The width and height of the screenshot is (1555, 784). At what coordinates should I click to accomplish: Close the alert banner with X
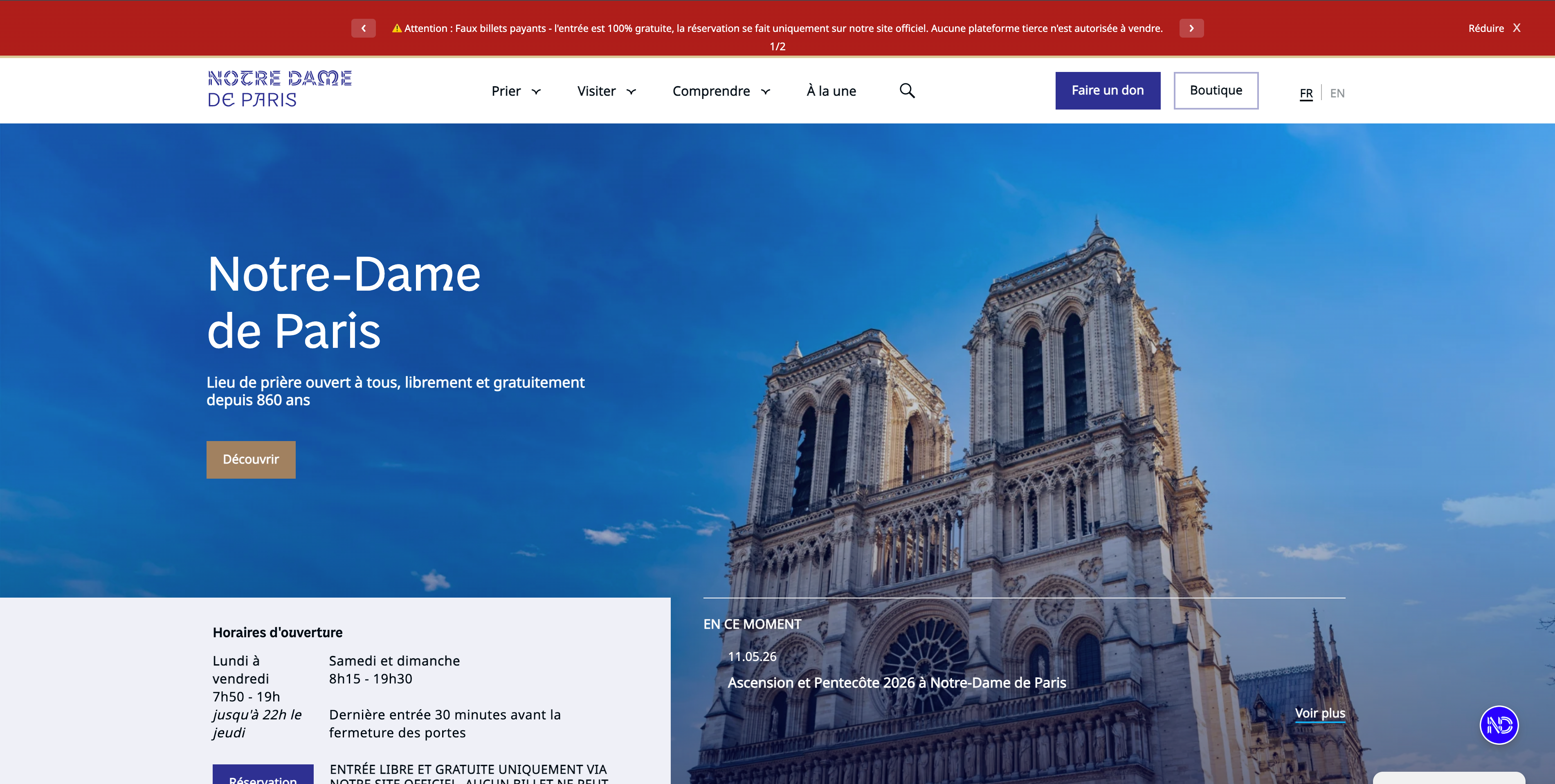1517,28
